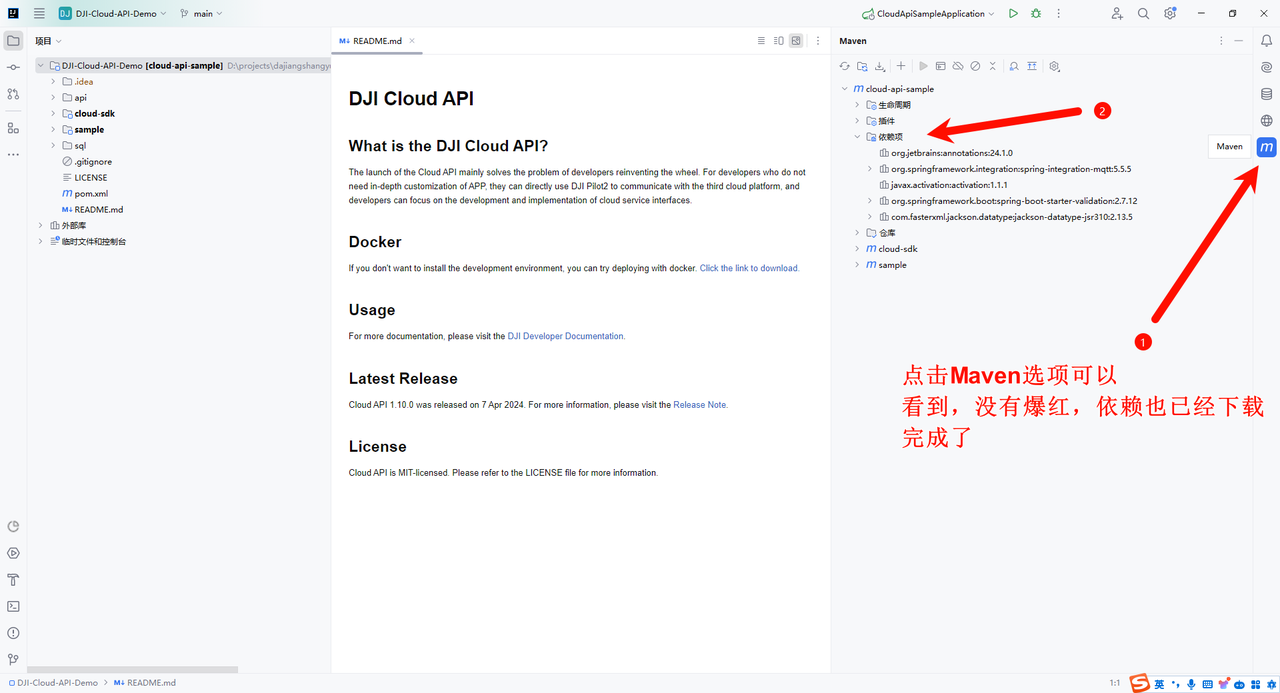Open the Structure tool window
The height and width of the screenshot is (693, 1280).
pyautogui.click(x=13, y=128)
